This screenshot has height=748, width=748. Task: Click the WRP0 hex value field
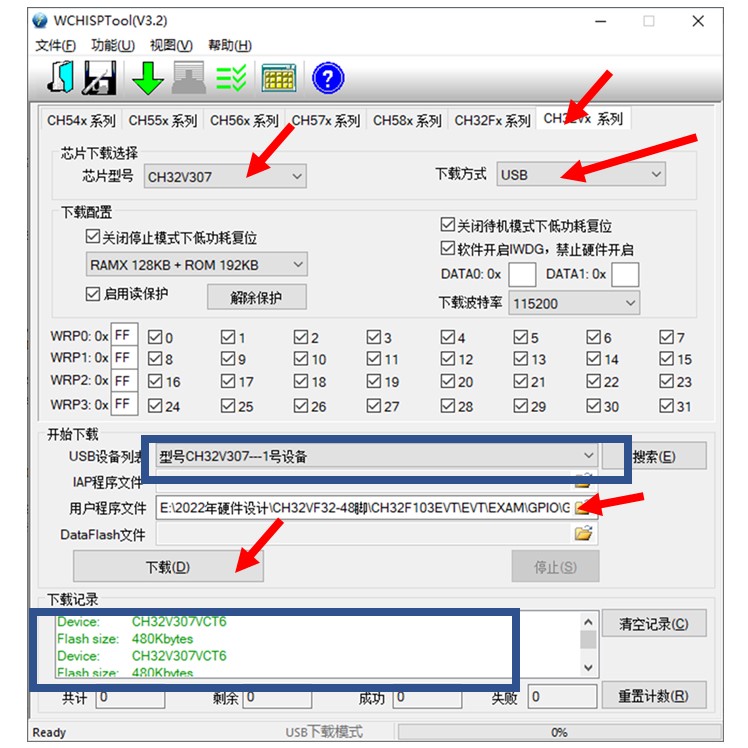point(125,334)
